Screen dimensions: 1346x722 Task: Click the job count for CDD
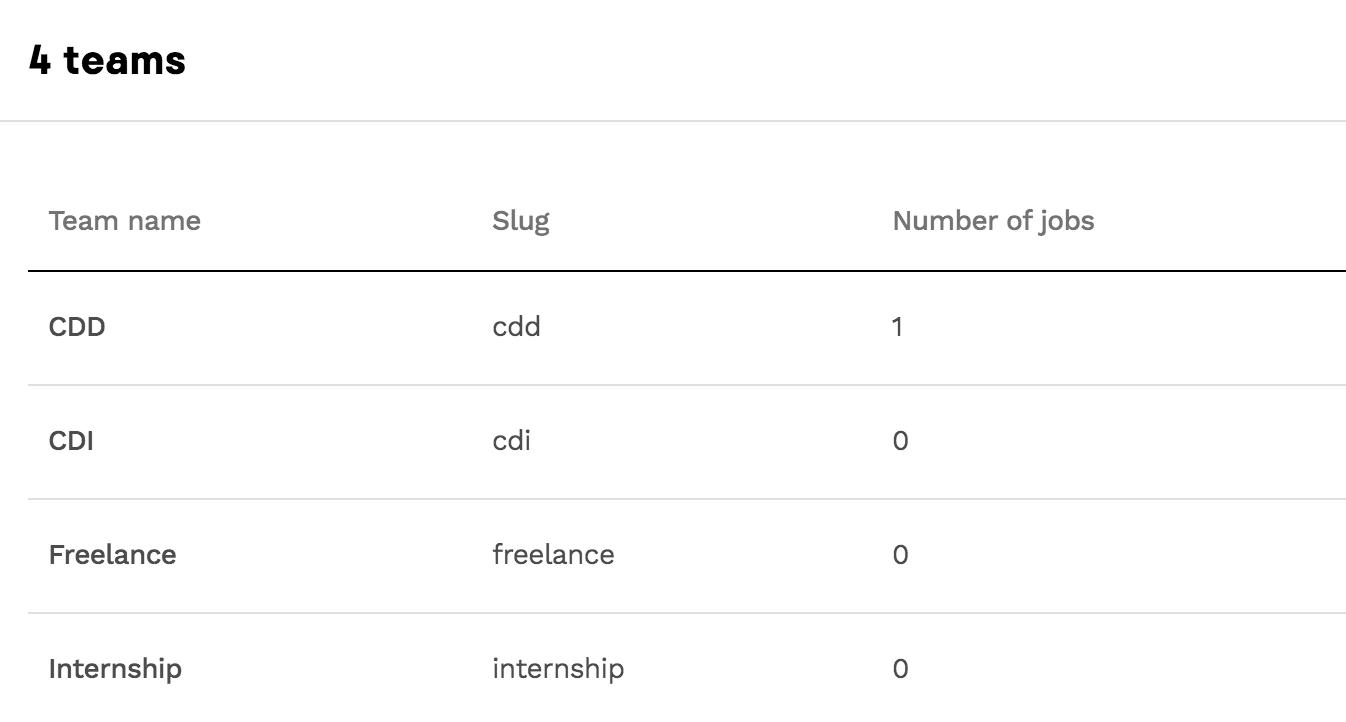point(897,327)
